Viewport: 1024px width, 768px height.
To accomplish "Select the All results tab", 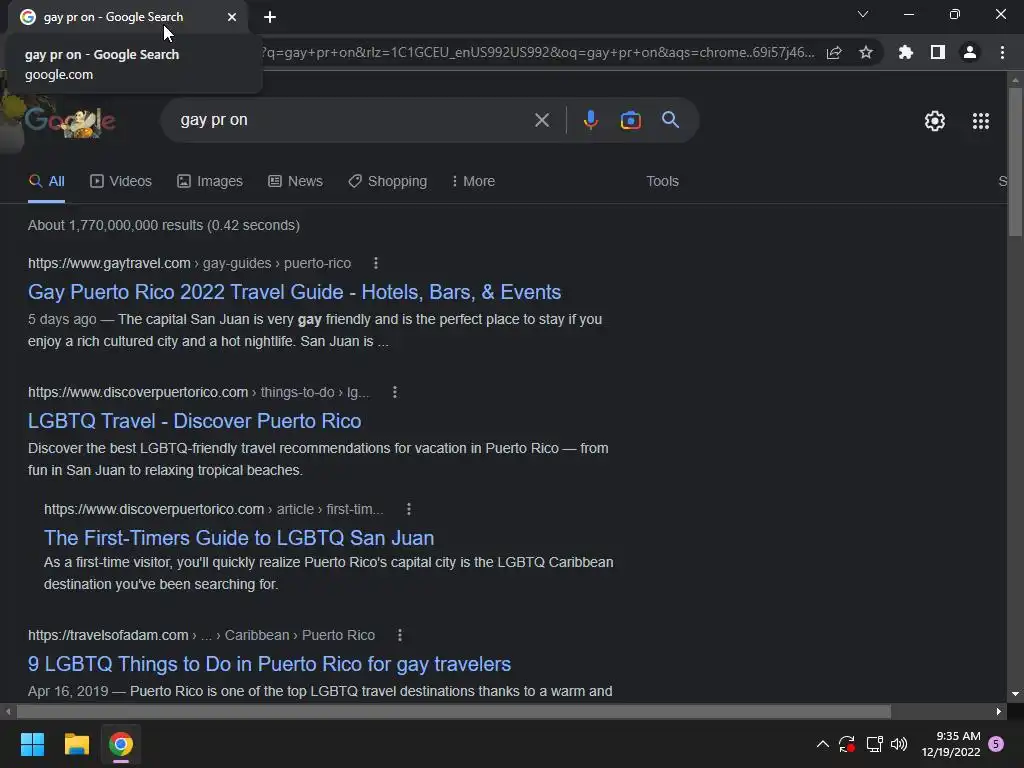I will 46,182.
